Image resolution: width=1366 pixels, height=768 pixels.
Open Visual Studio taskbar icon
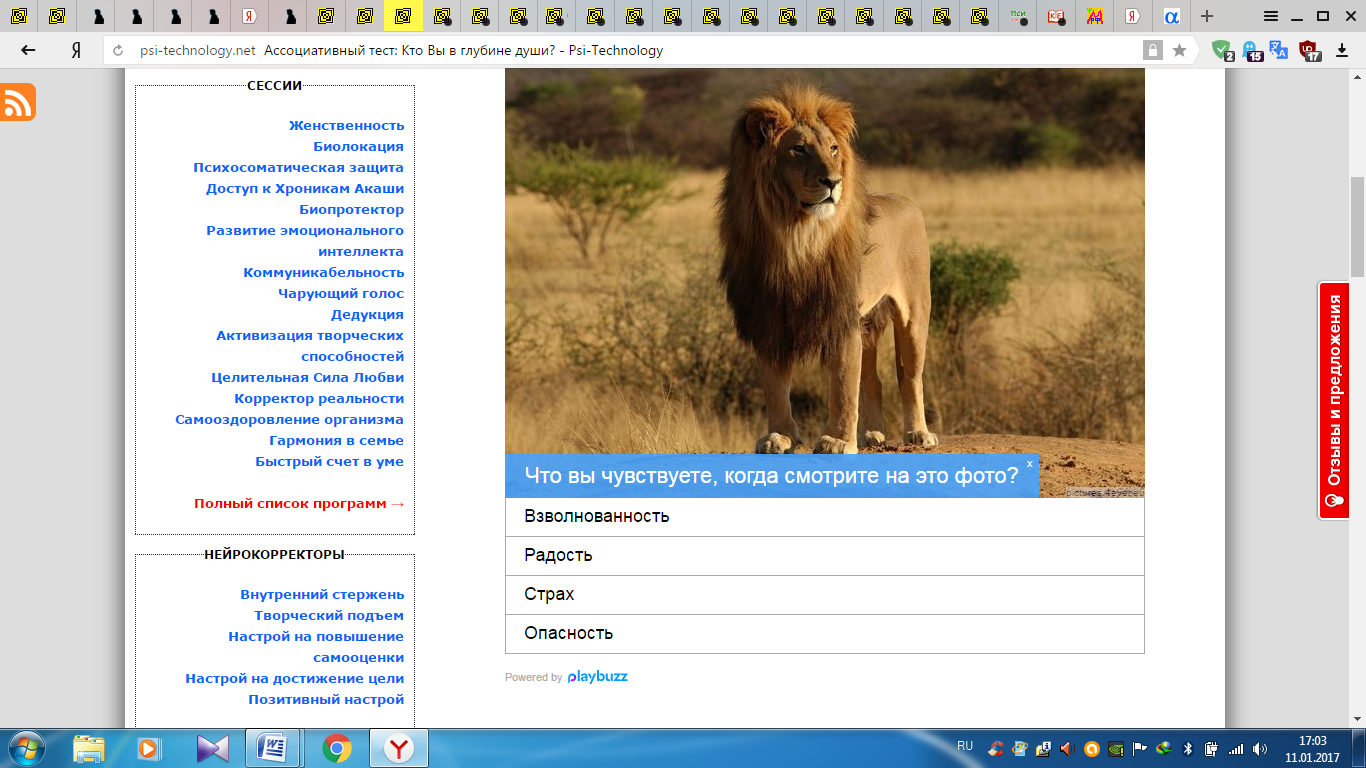point(212,748)
